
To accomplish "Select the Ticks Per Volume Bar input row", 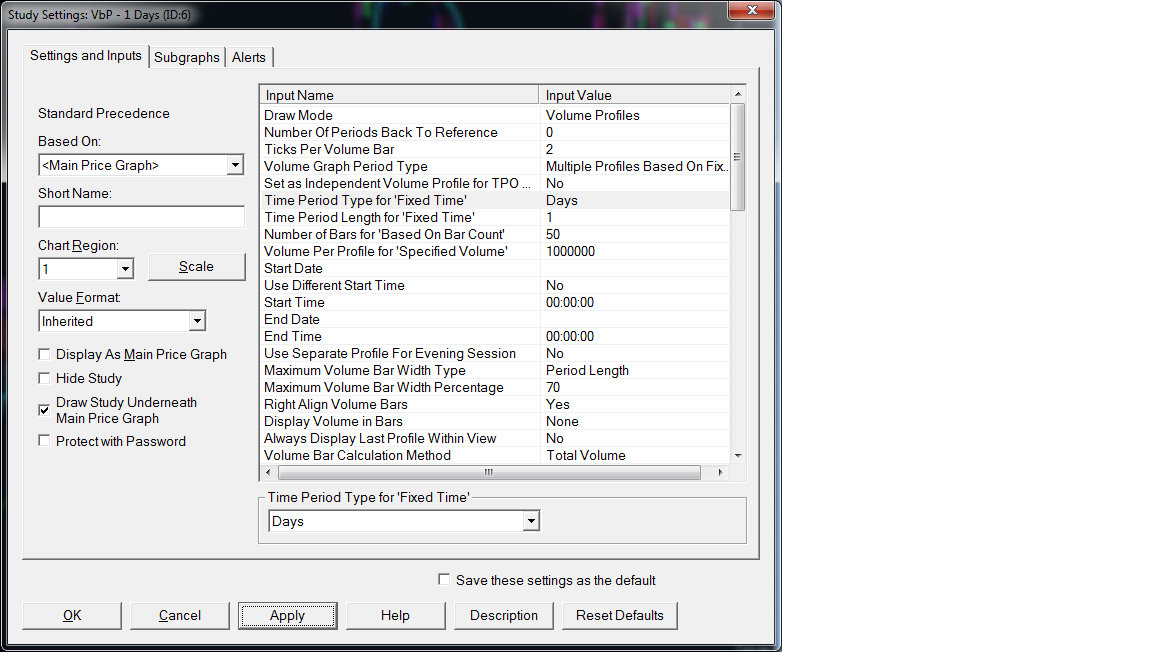I will (496, 149).
